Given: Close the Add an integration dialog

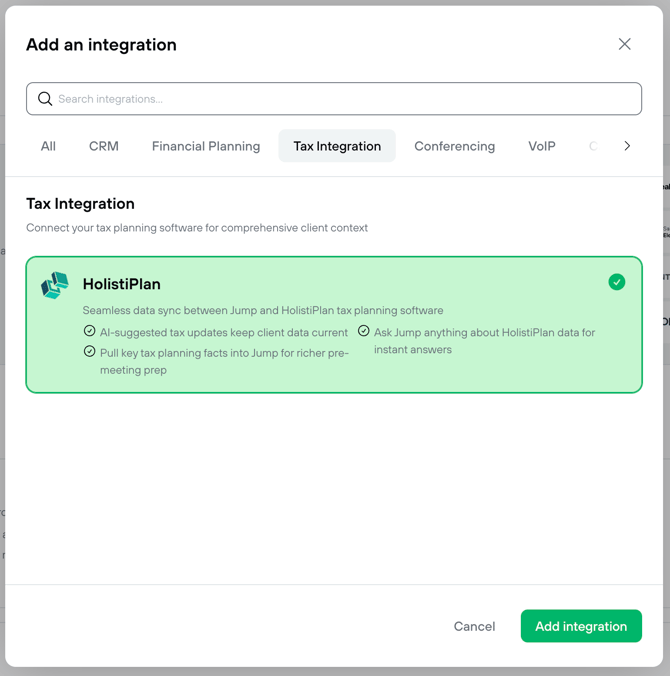Looking at the screenshot, I should (x=624, y=44).
